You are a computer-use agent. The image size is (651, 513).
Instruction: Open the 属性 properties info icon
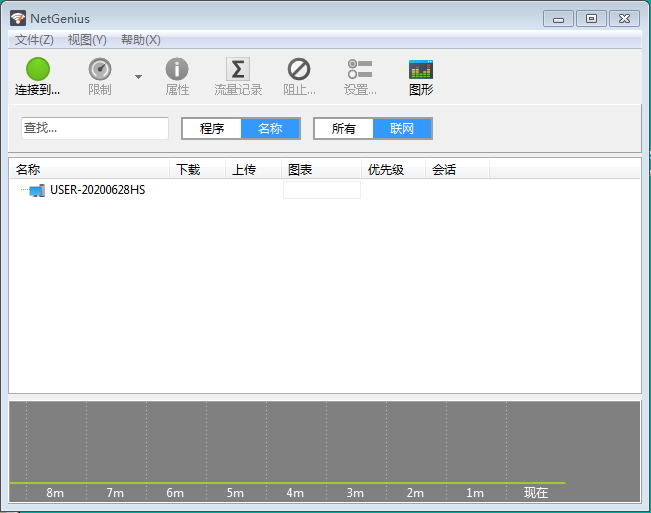177,69
